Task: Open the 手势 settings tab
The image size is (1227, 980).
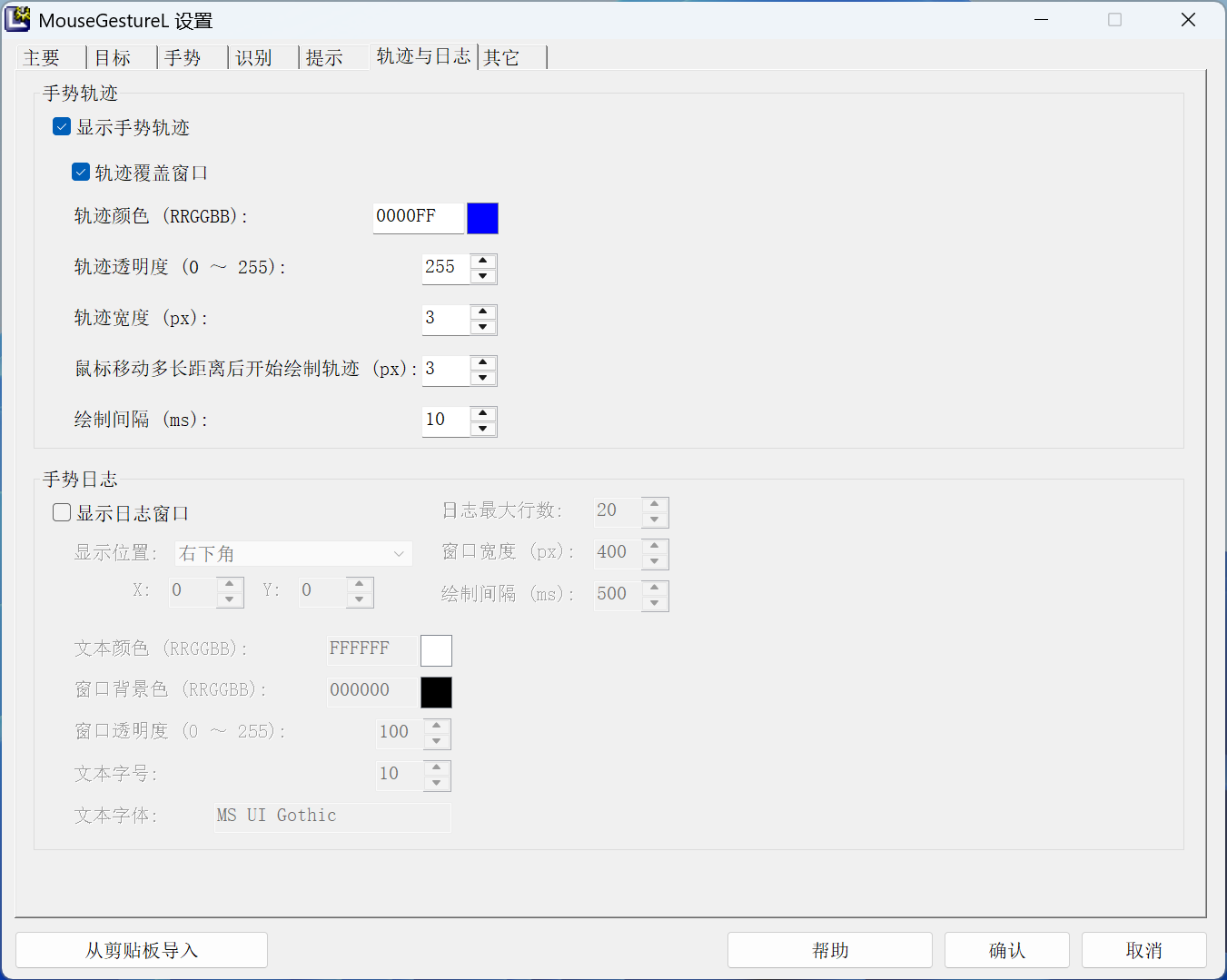Action: click(182, 56)
